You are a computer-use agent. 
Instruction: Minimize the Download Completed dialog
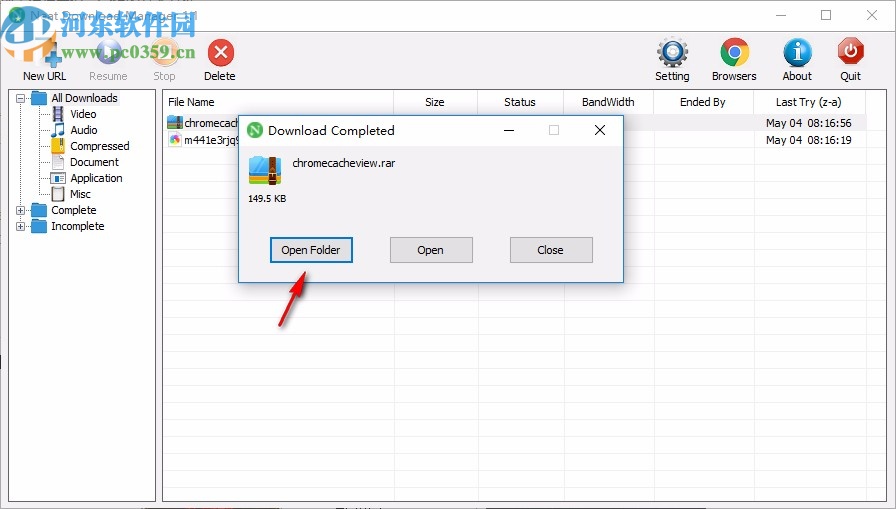click(x=509, y=130)
